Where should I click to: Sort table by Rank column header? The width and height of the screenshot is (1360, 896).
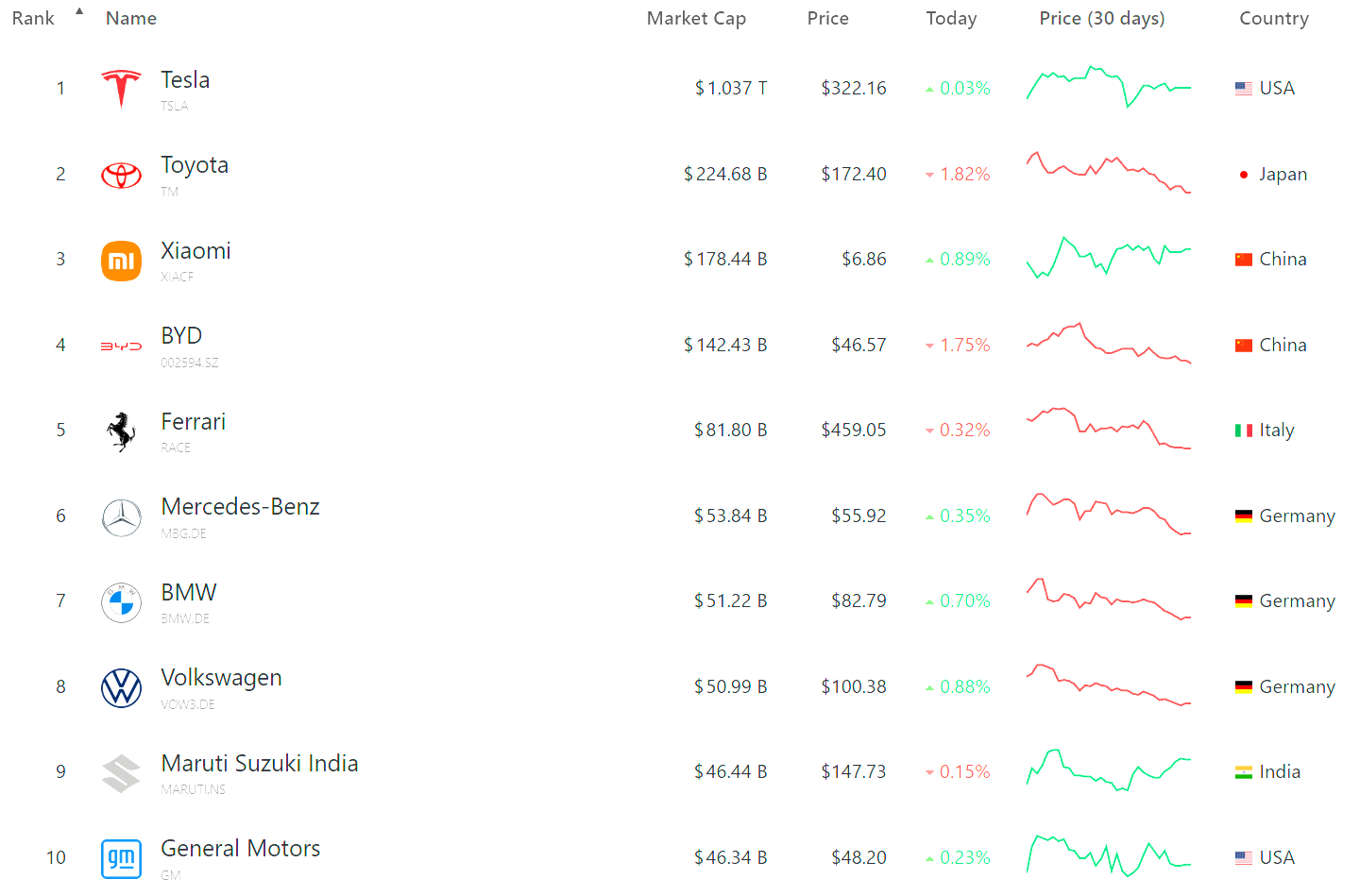[33, 18]
